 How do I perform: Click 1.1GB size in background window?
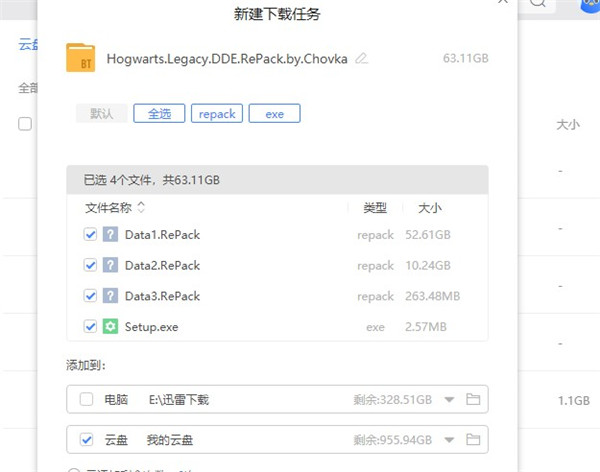click(574, 400)
